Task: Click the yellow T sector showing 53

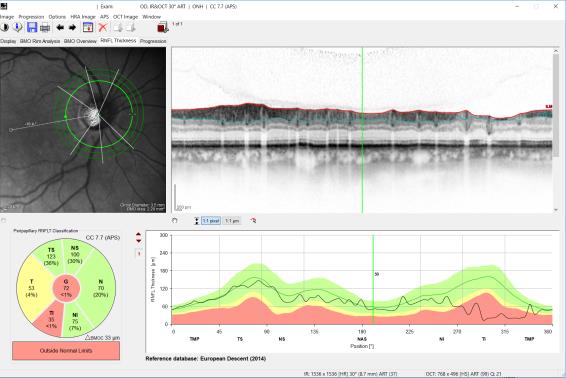Action: point(31,288)
